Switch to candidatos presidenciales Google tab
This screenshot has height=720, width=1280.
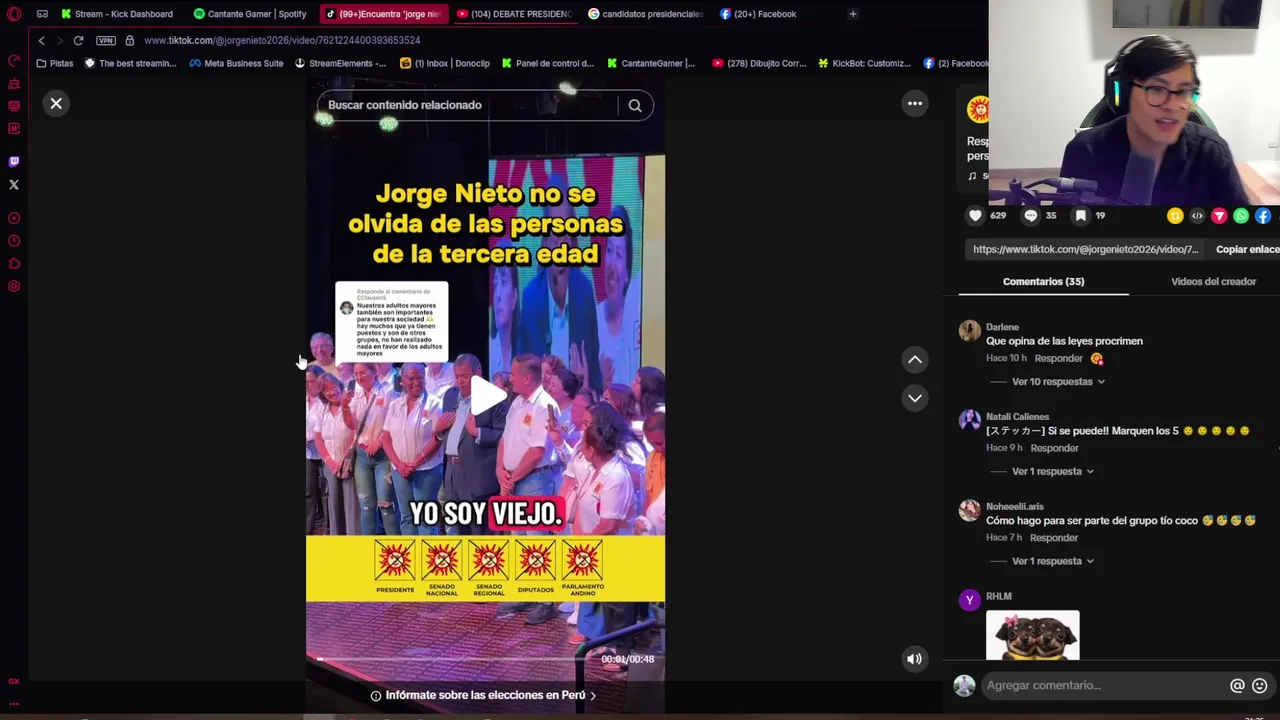coord(646,14)
